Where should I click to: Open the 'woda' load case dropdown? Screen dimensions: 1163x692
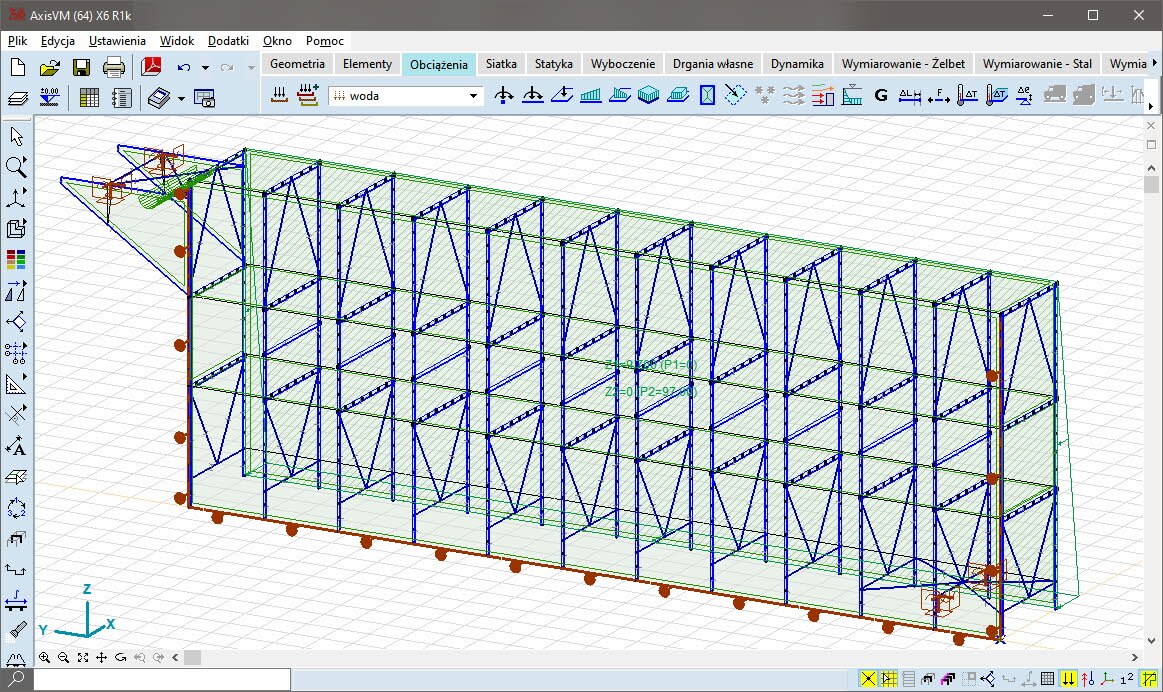coord(474,96)
